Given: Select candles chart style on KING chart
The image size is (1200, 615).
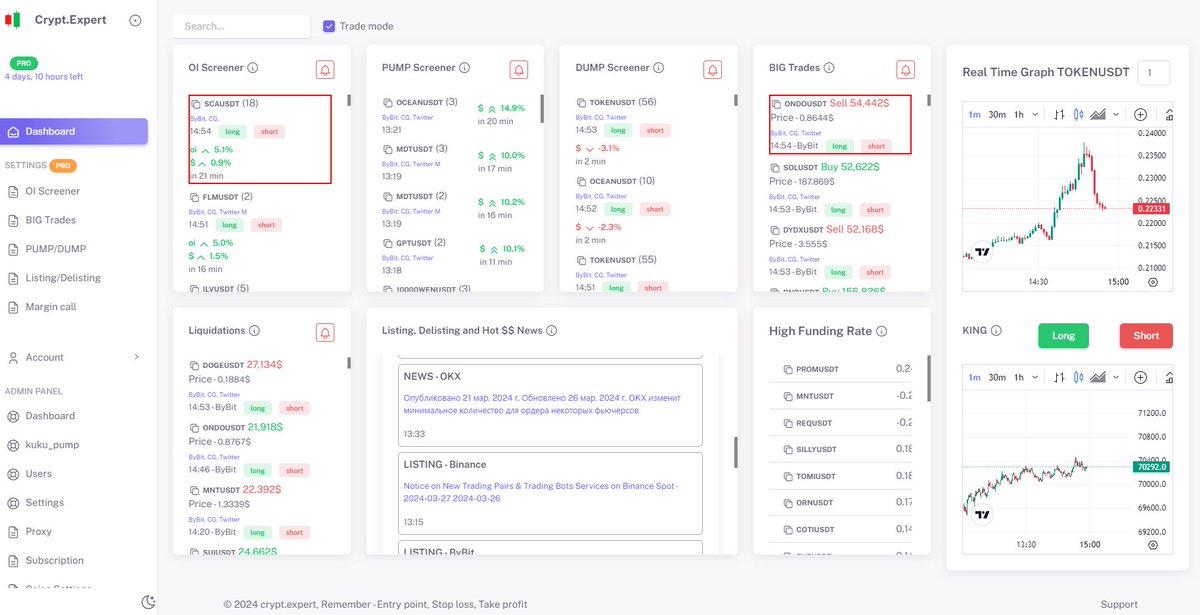Looking at the screenshot, I should [x=1079, y=377].
